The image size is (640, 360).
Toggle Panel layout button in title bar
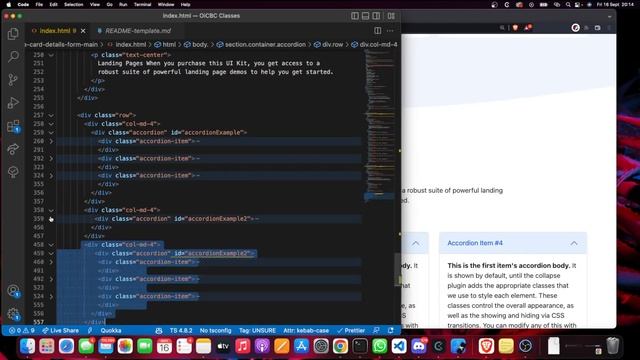click(366, 16)
